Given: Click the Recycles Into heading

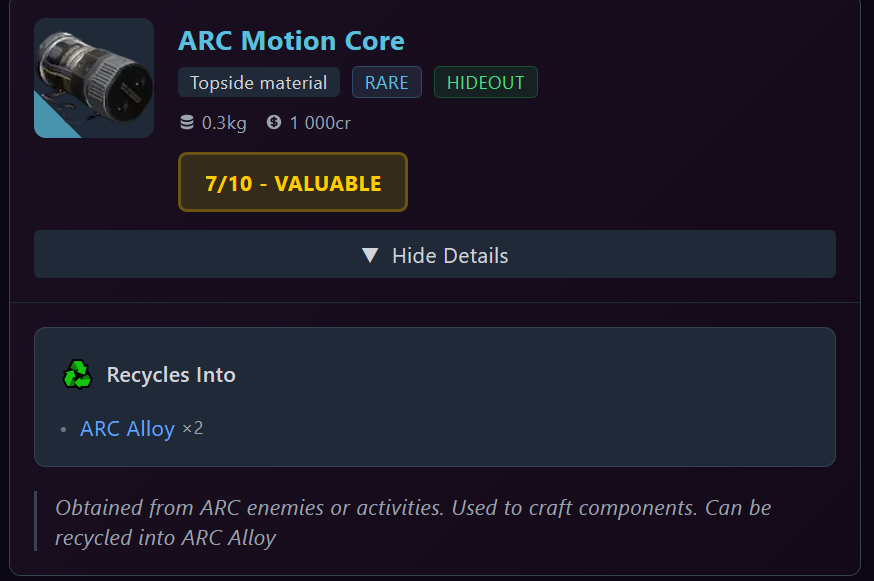Looking at the screenshot, I should click(171, 375).
